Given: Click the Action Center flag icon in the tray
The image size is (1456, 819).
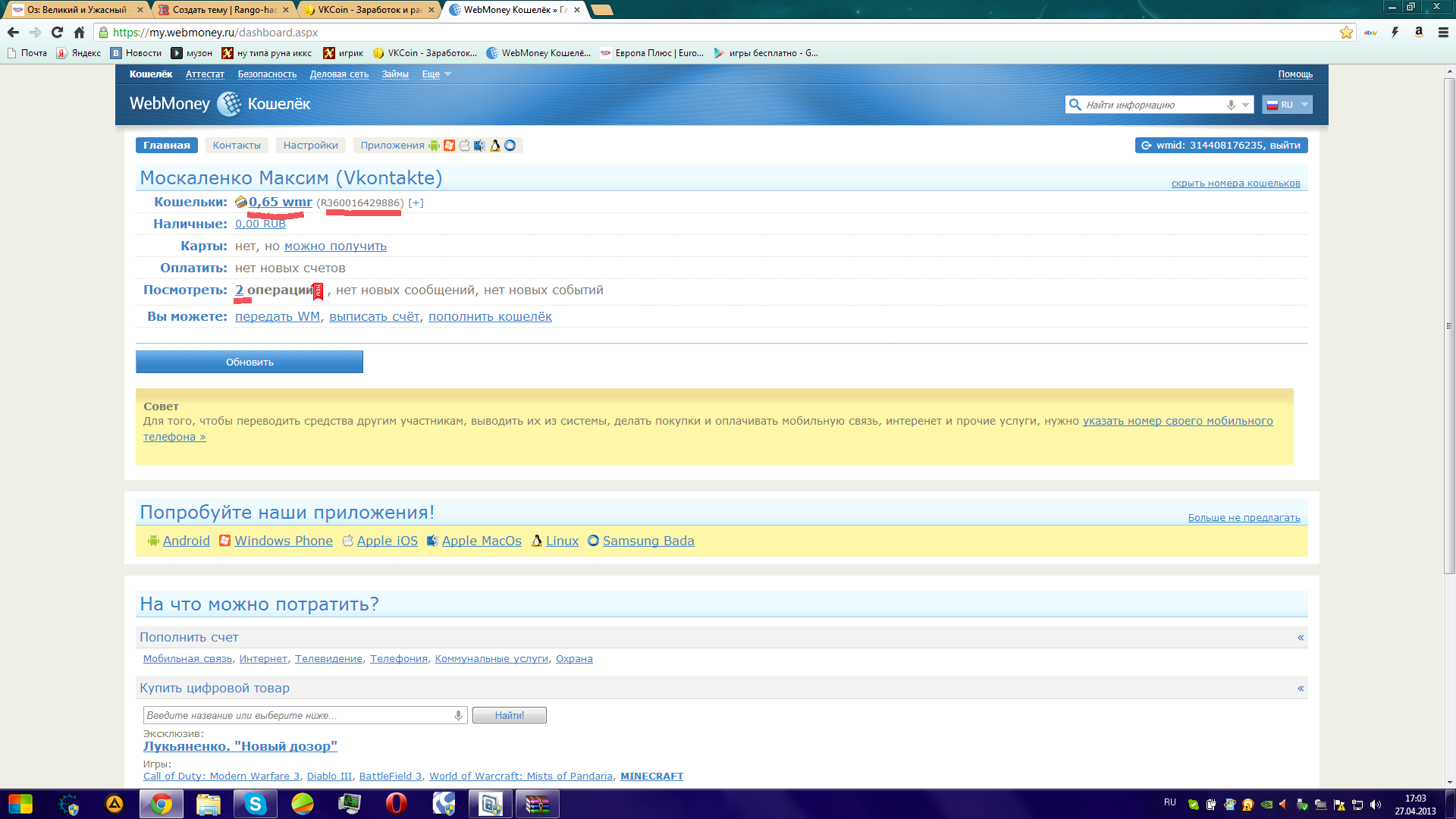Looking at the screenshot, I should (1339, 805).
